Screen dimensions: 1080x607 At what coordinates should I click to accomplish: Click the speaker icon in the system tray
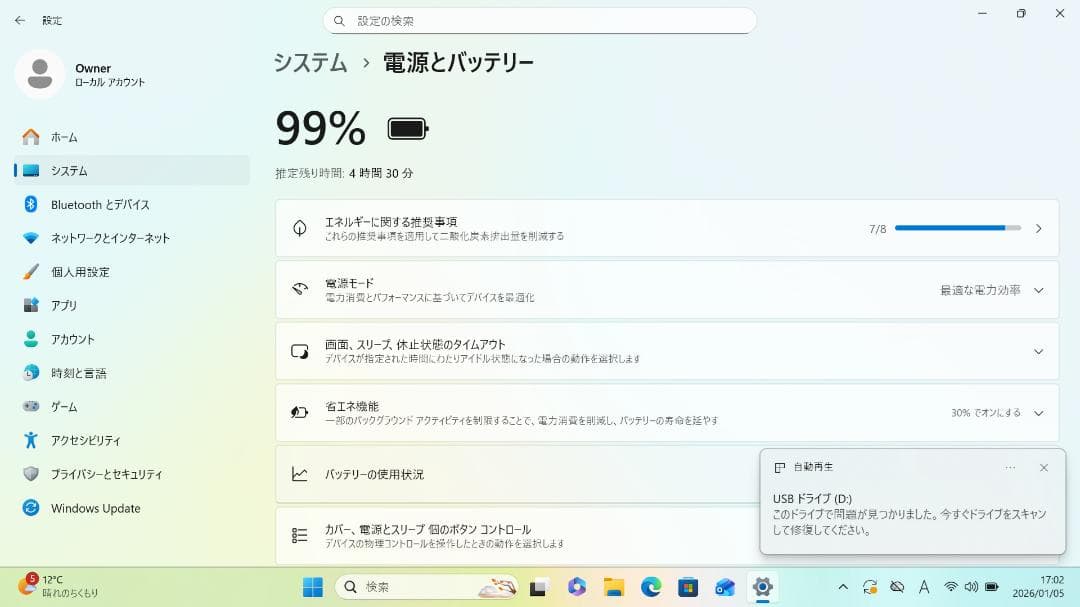pos(971,588)
